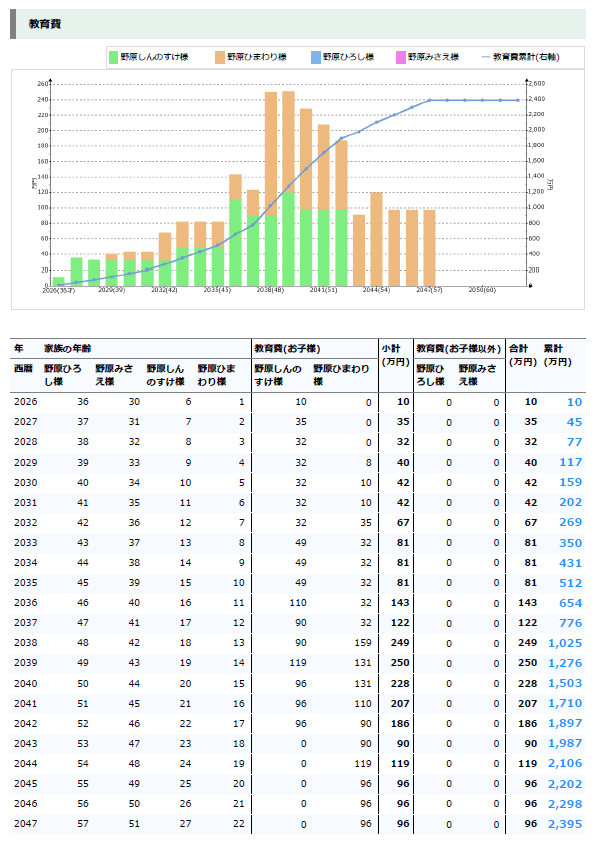Select the year cell 2045

coord(26,784)
